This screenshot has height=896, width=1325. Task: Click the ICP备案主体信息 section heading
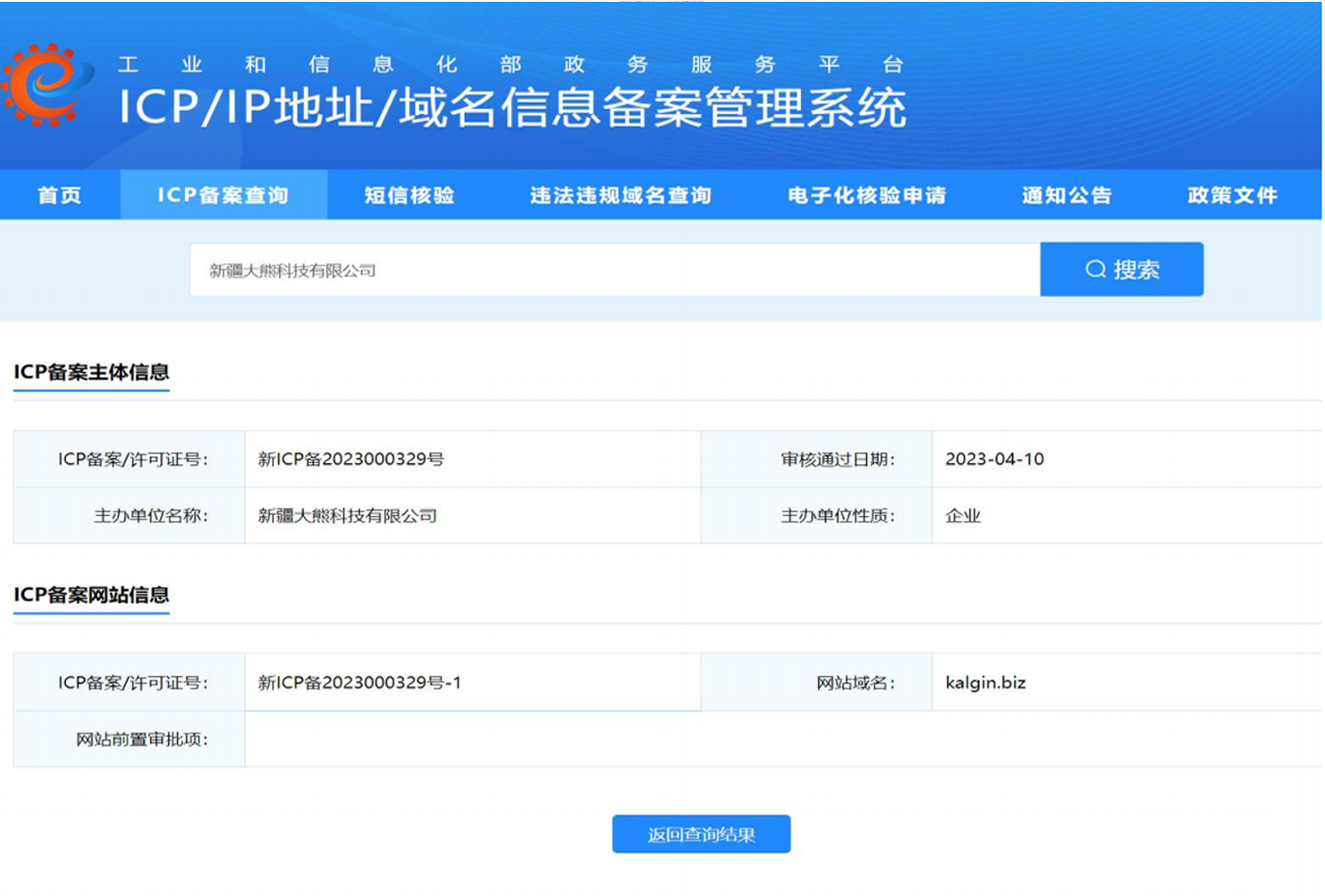pyautogui.click(x=91, y=372)
